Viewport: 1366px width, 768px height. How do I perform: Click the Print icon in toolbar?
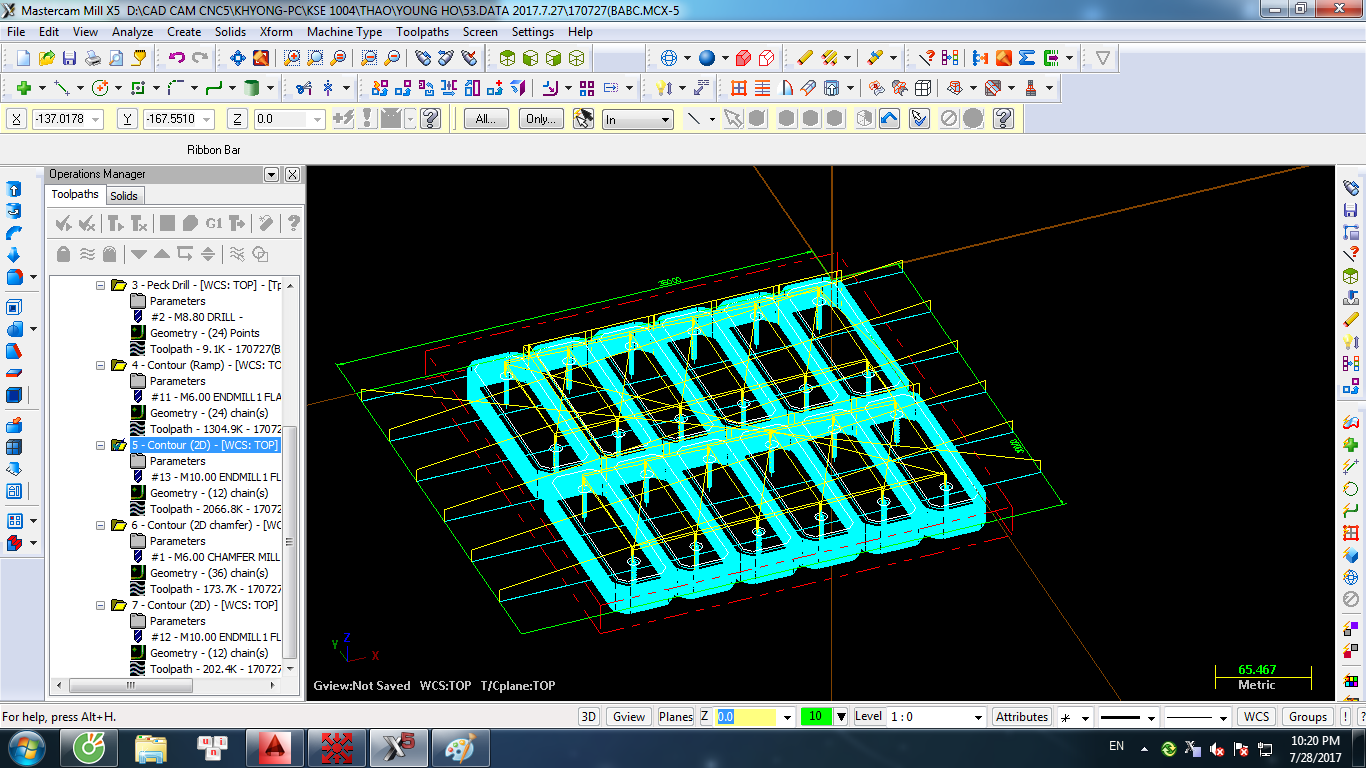[x=92, y=58]
